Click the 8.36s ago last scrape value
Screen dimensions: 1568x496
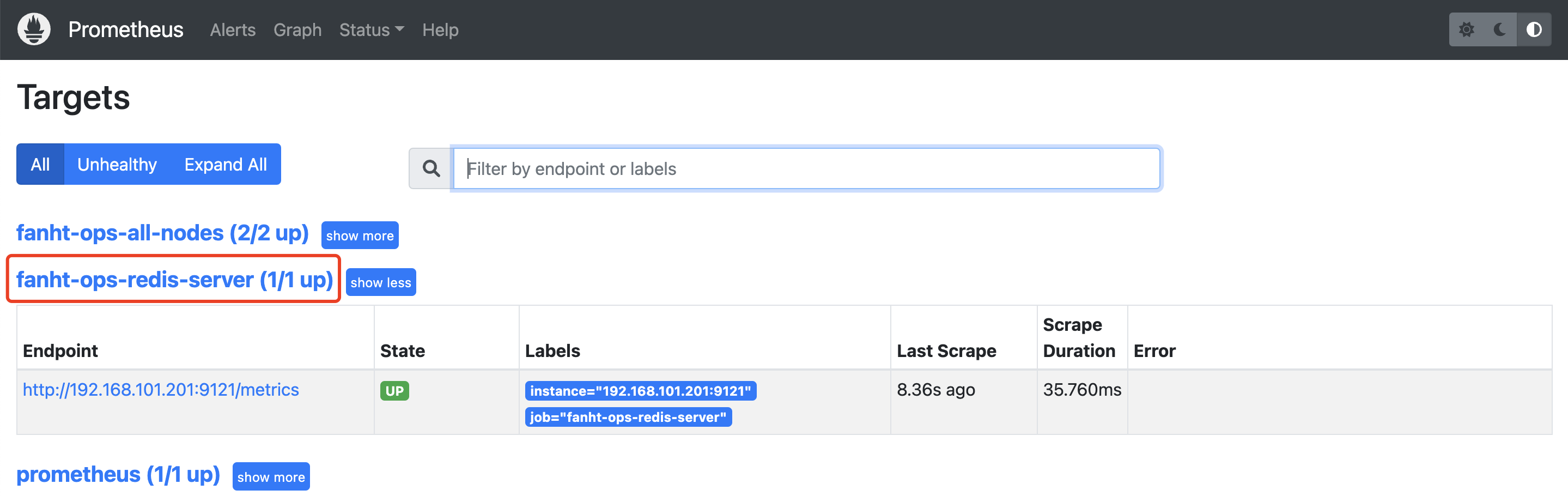(935, 390)
